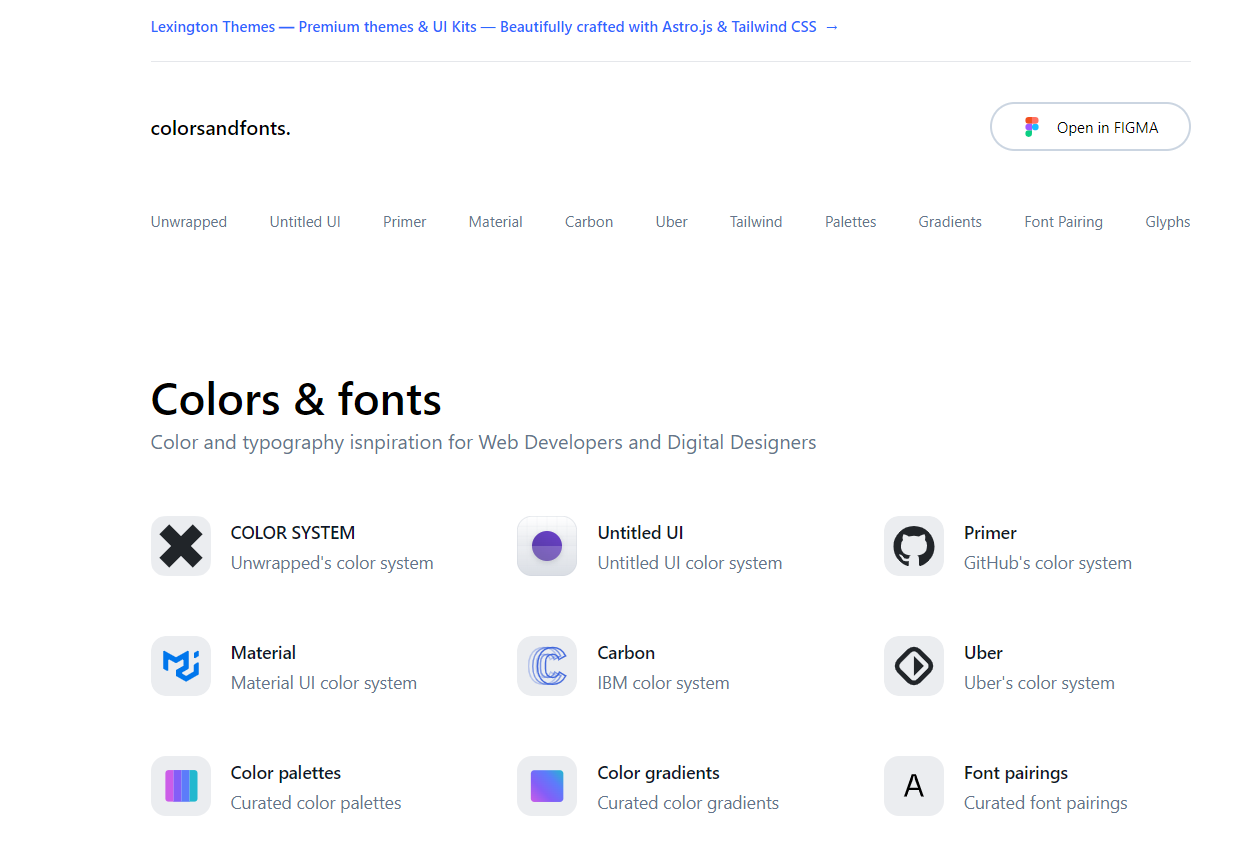The image size is (1251, 842).
Task: Click the Material UI blue logo icon
Action: [181, 666]
